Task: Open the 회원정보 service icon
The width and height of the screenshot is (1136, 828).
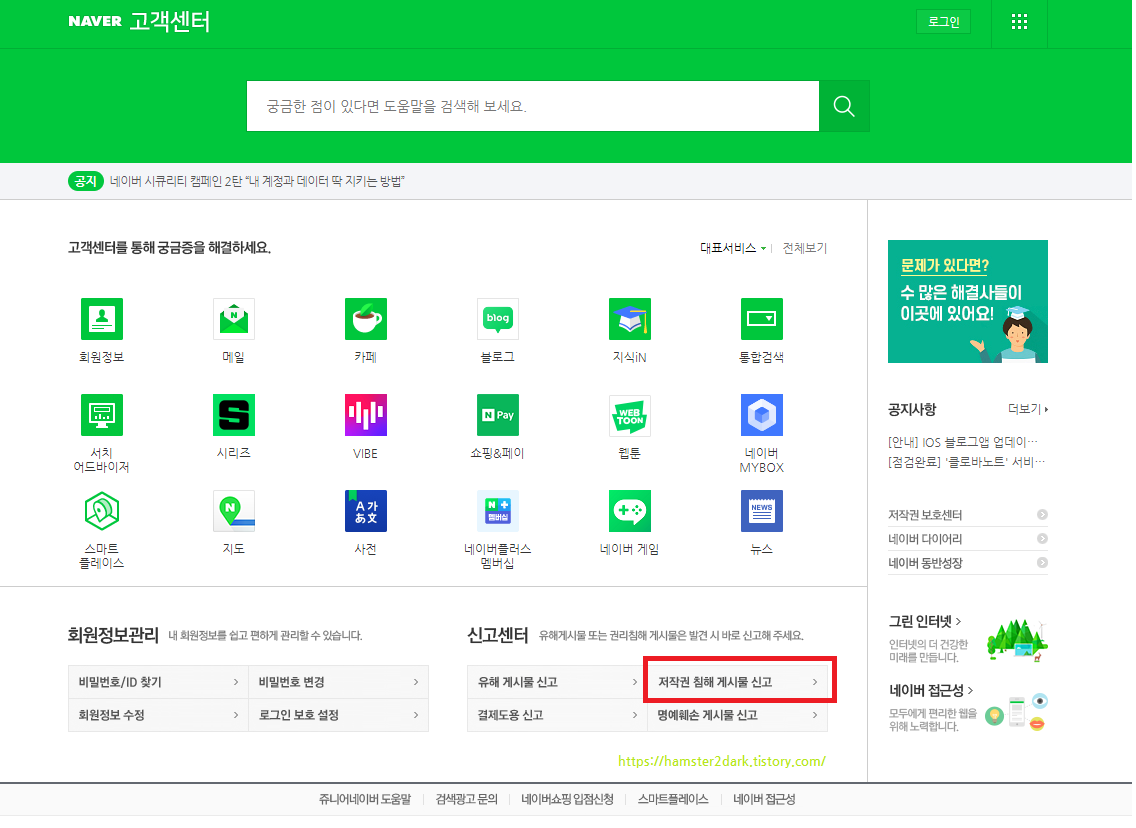Action: coord(101,319)
